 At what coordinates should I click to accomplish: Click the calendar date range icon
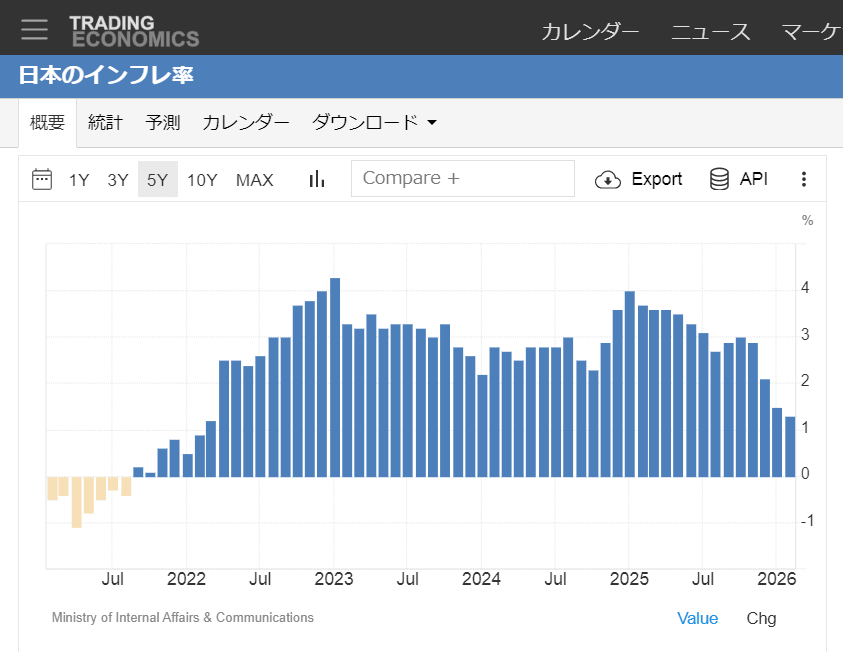(x=42, y=179)
